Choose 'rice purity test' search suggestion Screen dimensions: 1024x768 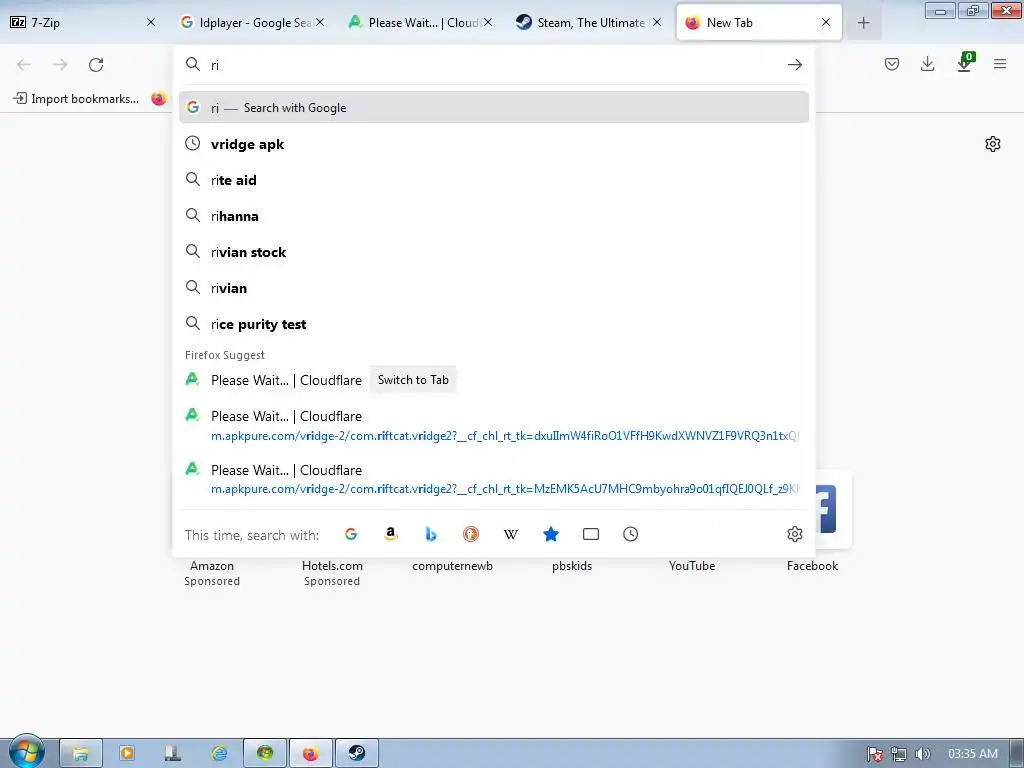coord(494,324)
